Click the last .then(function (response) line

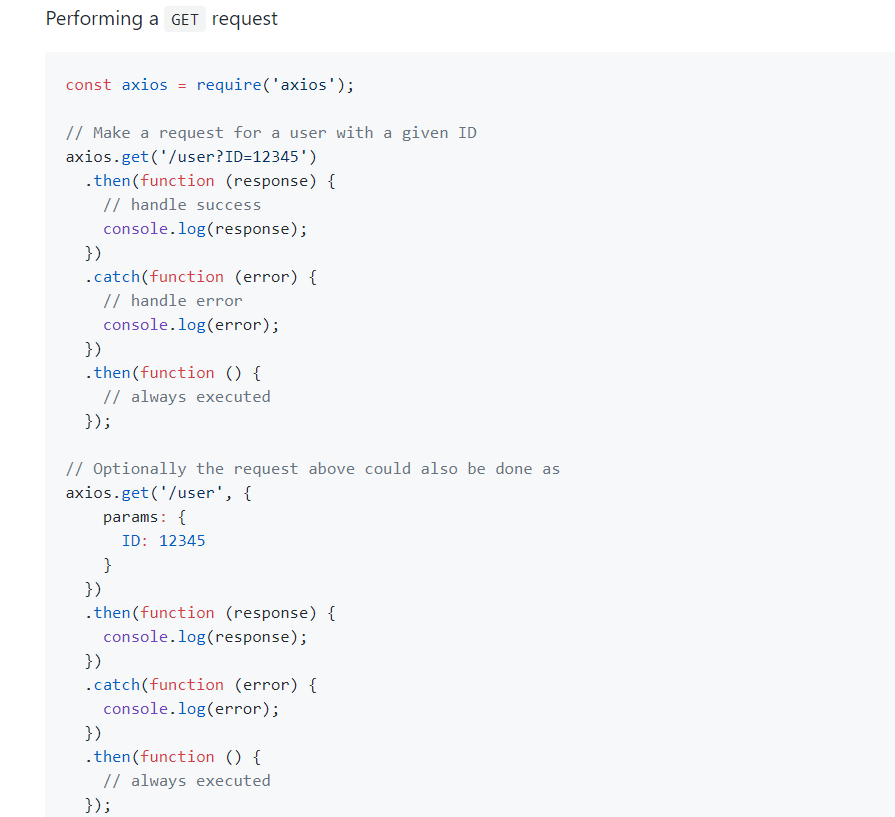click(x=210, y=613)
